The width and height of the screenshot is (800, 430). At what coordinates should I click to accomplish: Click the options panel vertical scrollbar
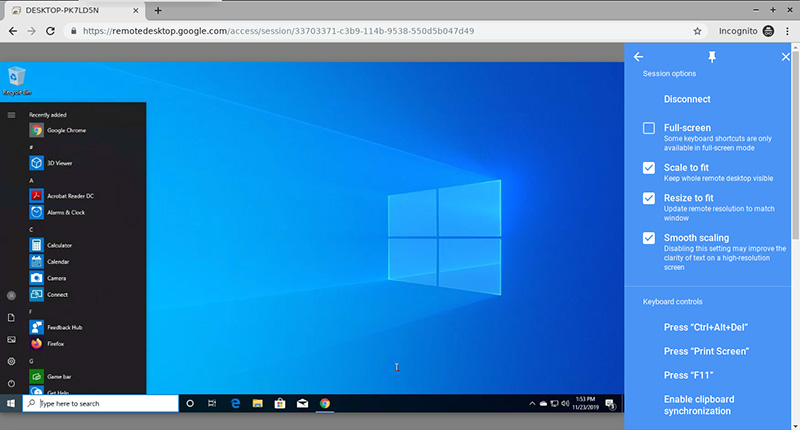pyautogui.click(x=795, y=143)
